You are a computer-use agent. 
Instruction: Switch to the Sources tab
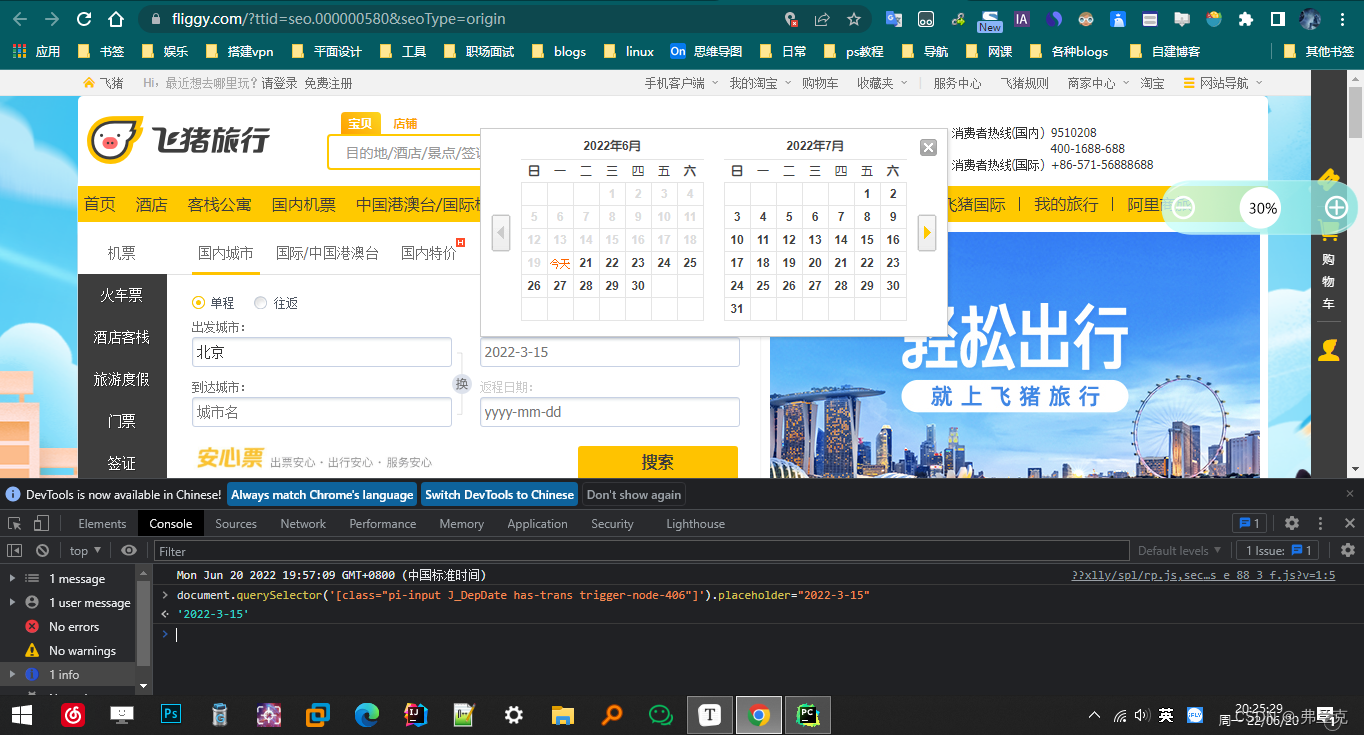(x=236, y=523)
